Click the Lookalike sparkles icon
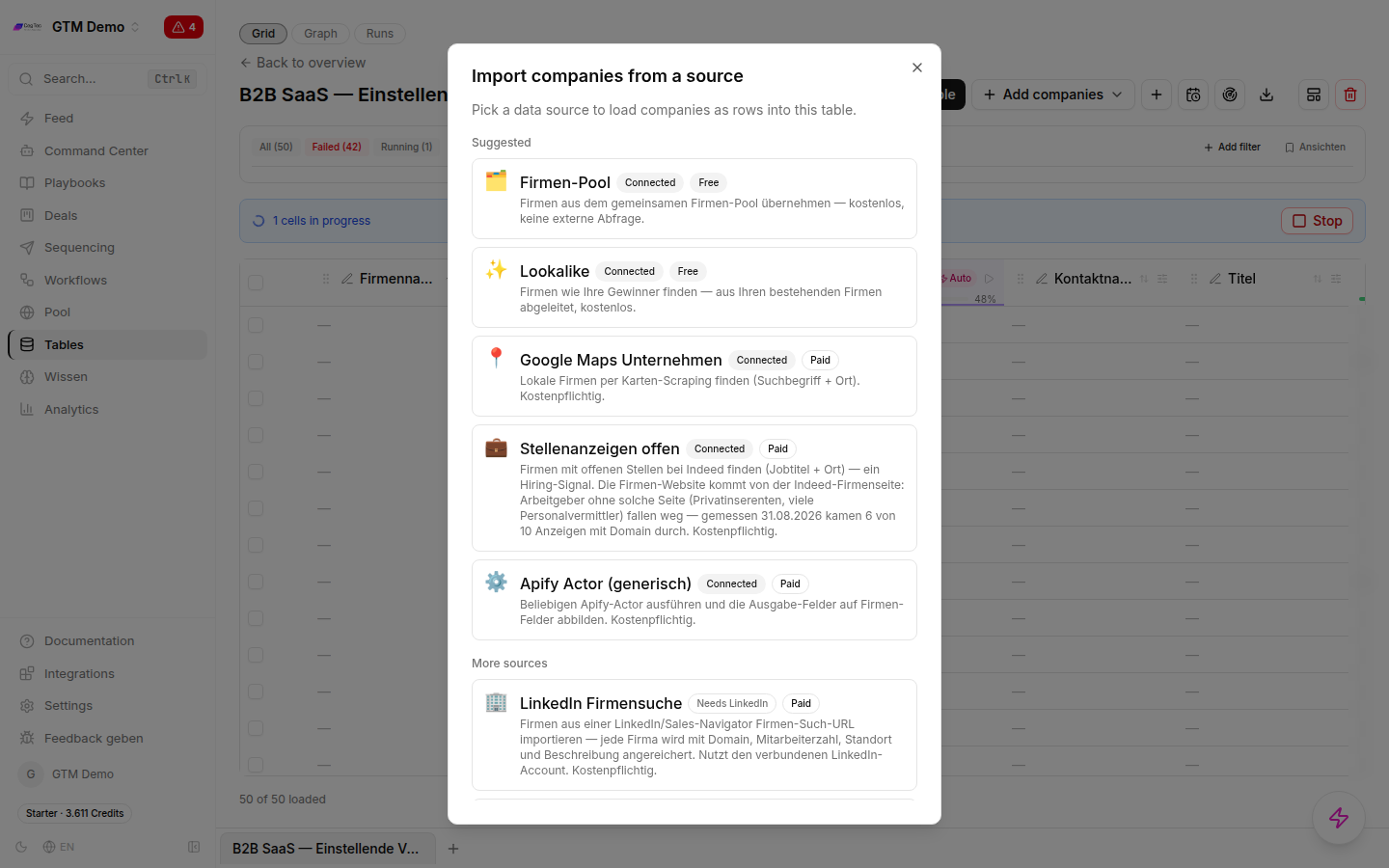1389x868 pixels. (x=496, y=269)
